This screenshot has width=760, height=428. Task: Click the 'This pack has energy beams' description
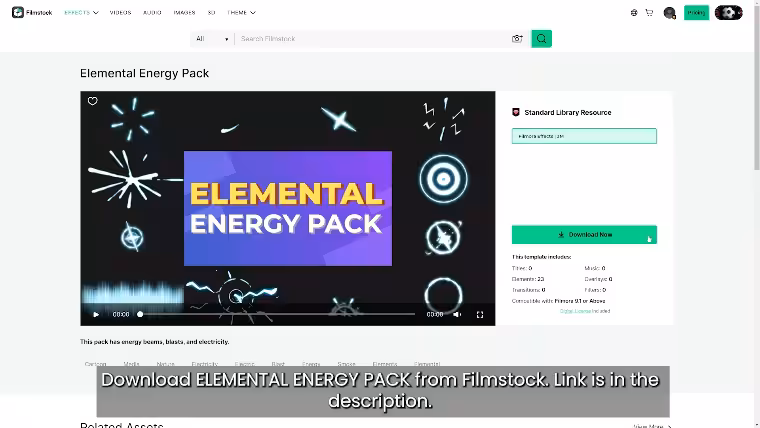155,342
